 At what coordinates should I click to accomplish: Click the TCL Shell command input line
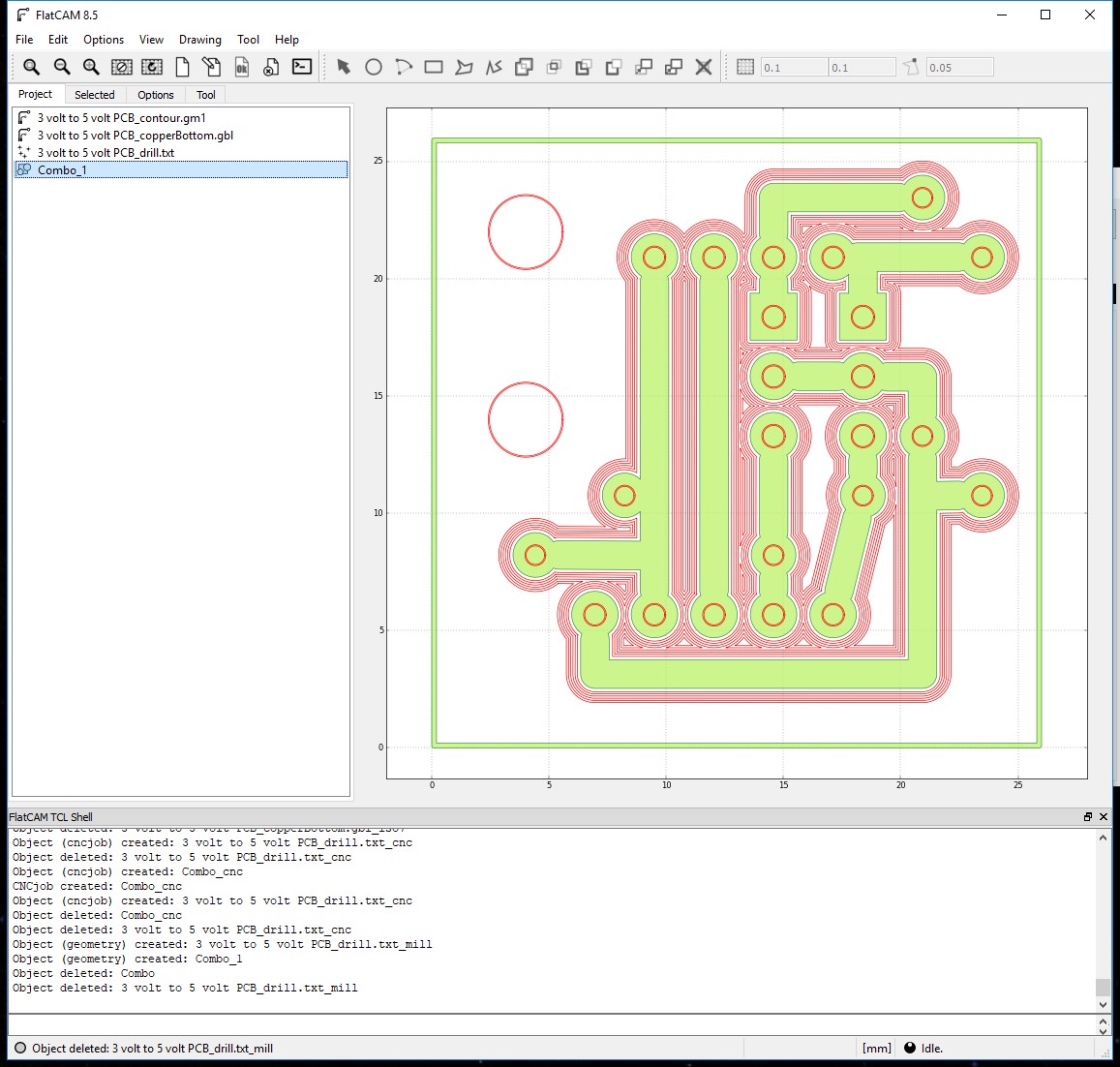tap(551, 1024)
